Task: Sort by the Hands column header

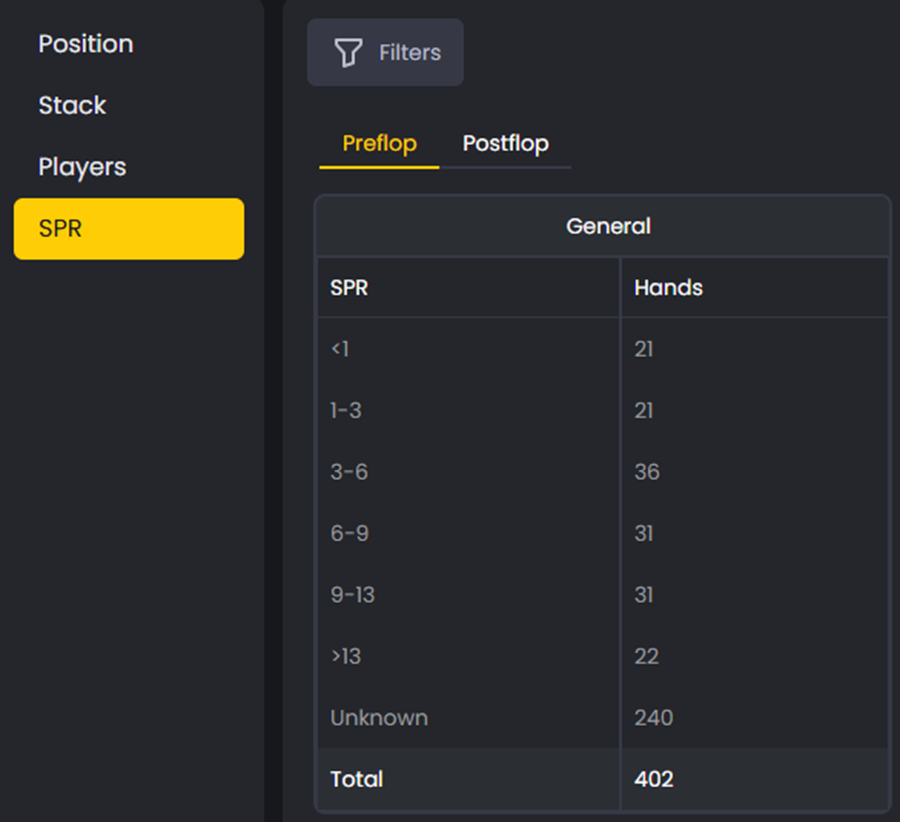Action: (668, 287)
